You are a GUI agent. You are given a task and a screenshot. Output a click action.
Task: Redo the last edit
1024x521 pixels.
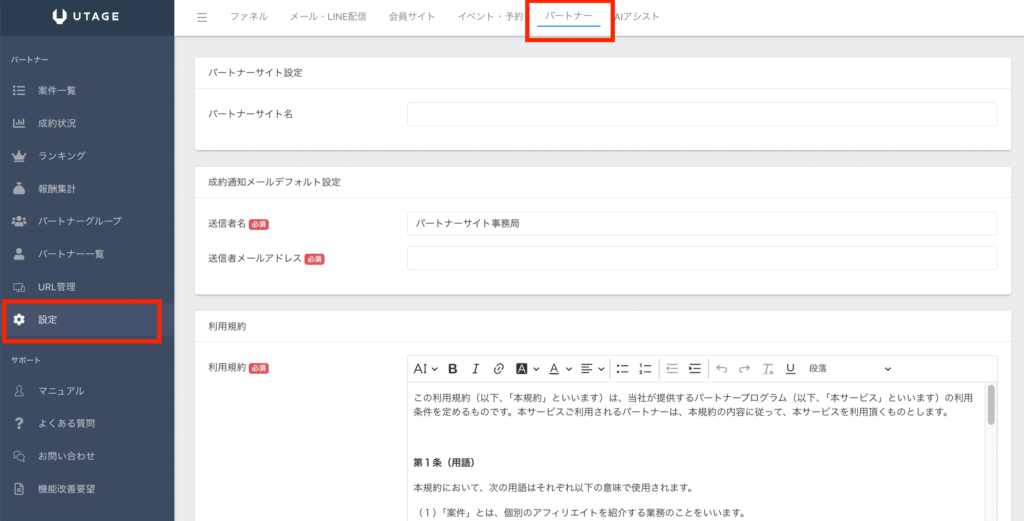click(x=744, y=369)
